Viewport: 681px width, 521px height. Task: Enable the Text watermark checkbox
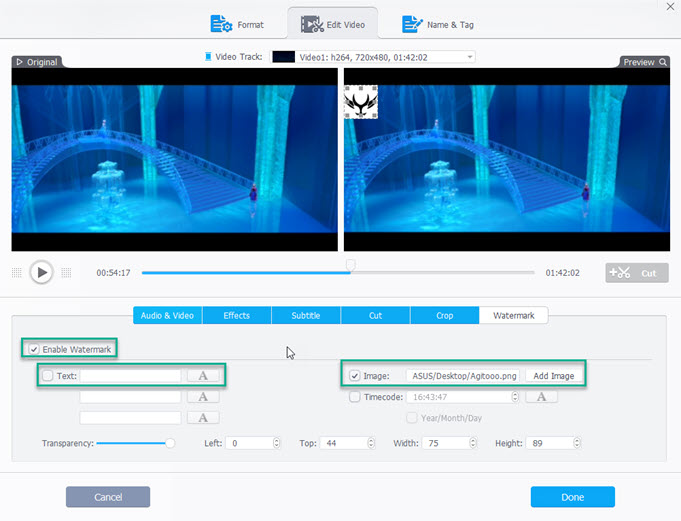(x=47, y=376)
